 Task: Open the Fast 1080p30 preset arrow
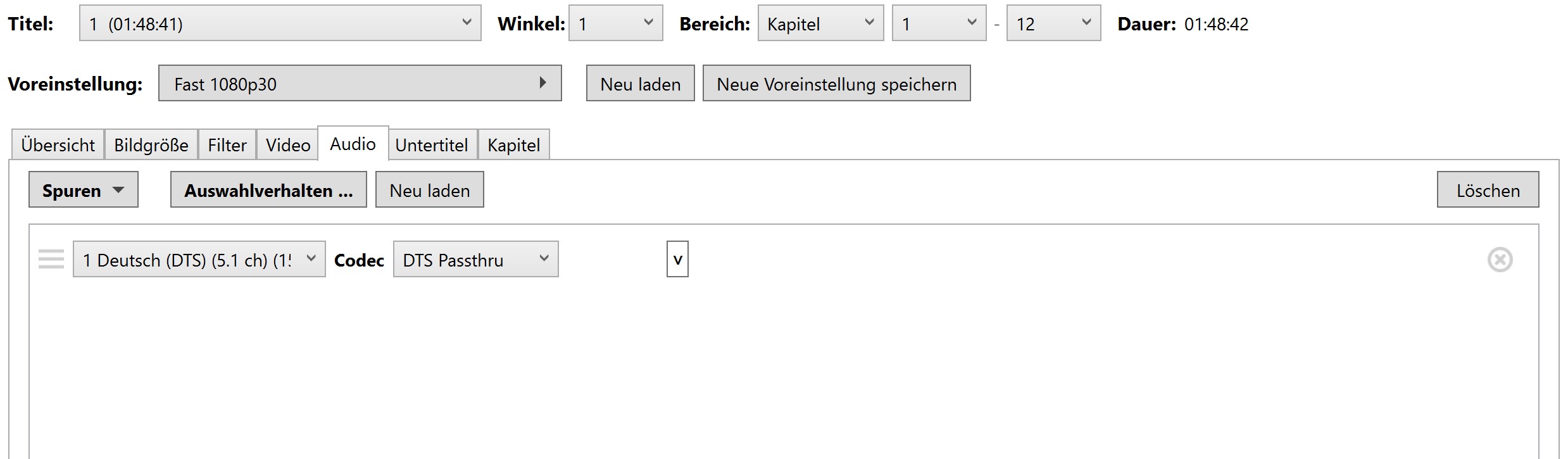click(542, 83)
